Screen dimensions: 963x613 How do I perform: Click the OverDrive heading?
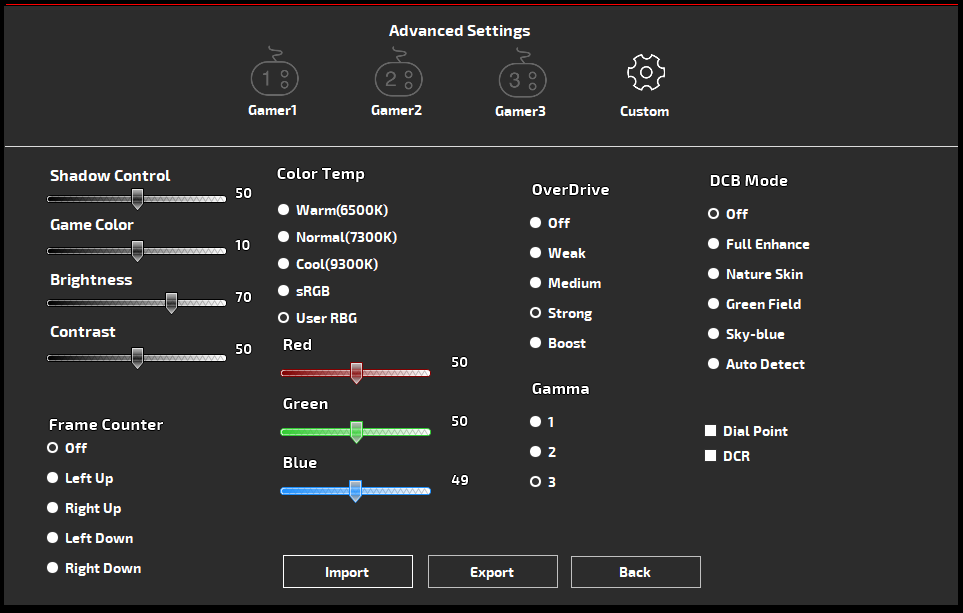point(571,190)
